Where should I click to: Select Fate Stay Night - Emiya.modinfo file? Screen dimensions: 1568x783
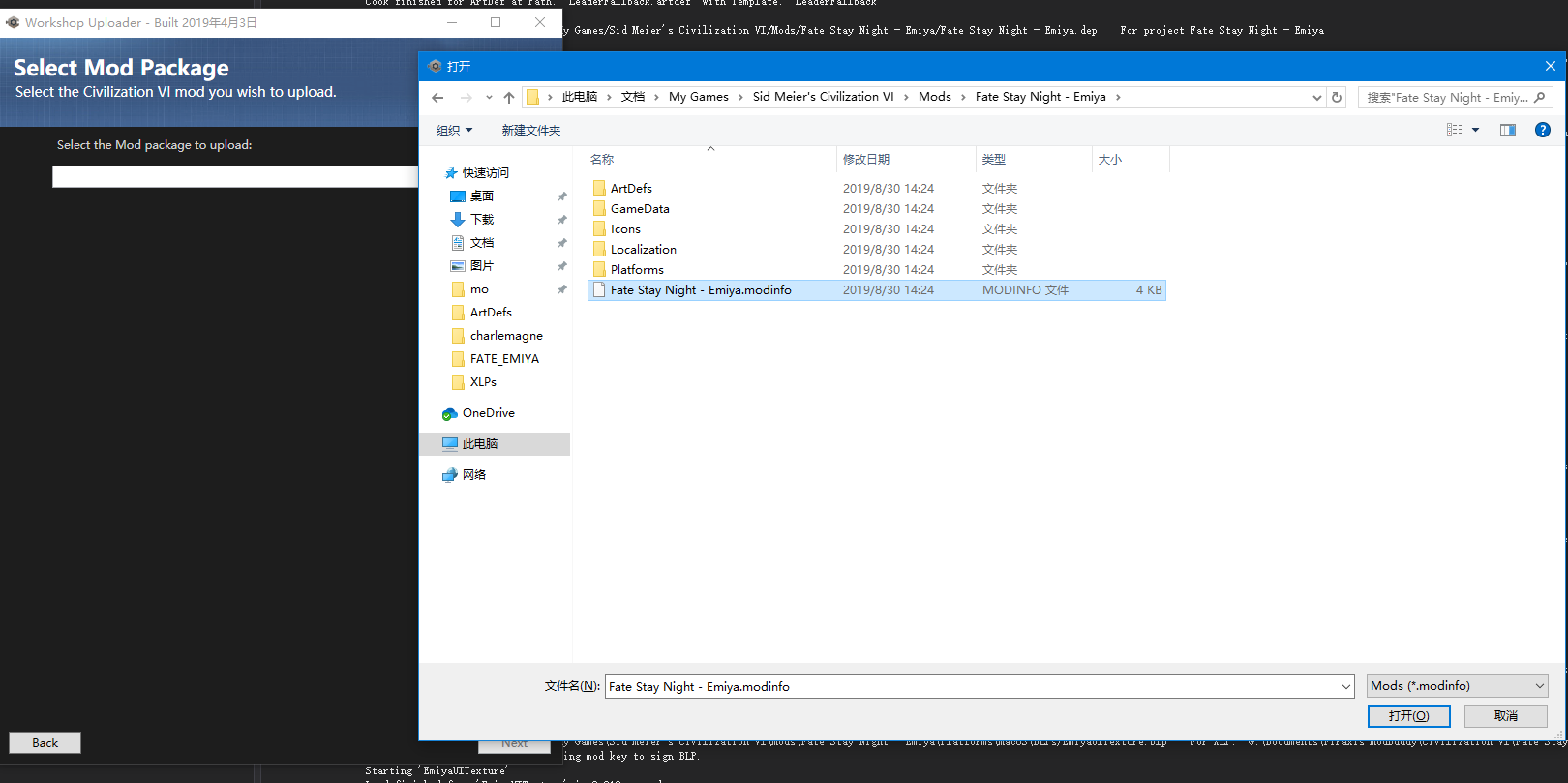876,289
